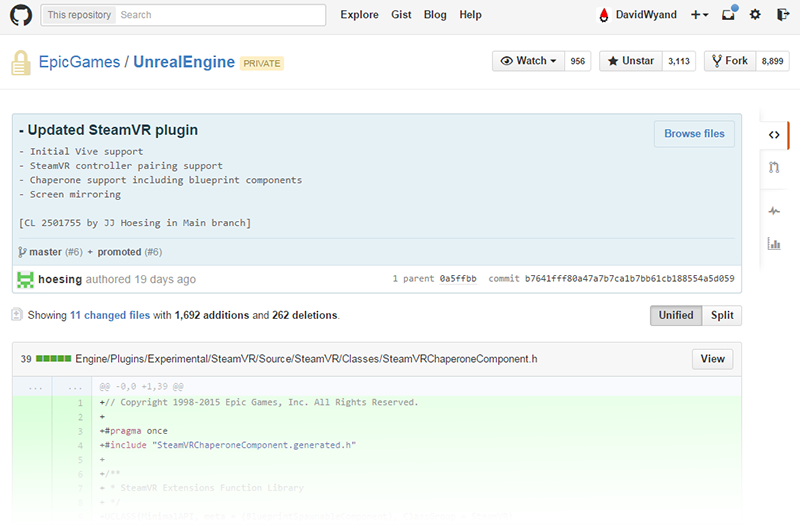Click '1,692 additions' summary text
The image size is (800, 525).
tap(212, 315)
